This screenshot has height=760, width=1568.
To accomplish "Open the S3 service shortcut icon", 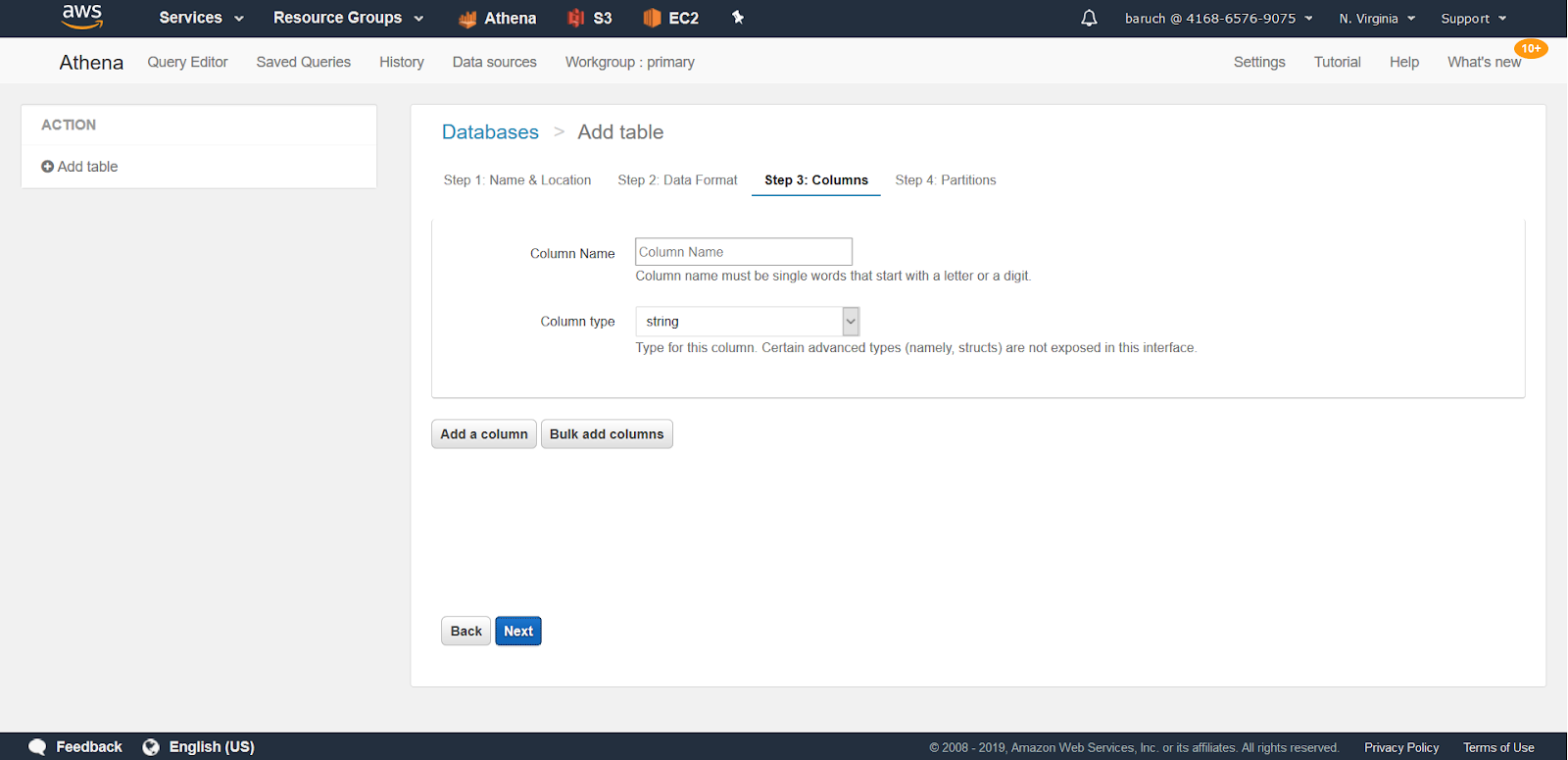I will 576,18.
